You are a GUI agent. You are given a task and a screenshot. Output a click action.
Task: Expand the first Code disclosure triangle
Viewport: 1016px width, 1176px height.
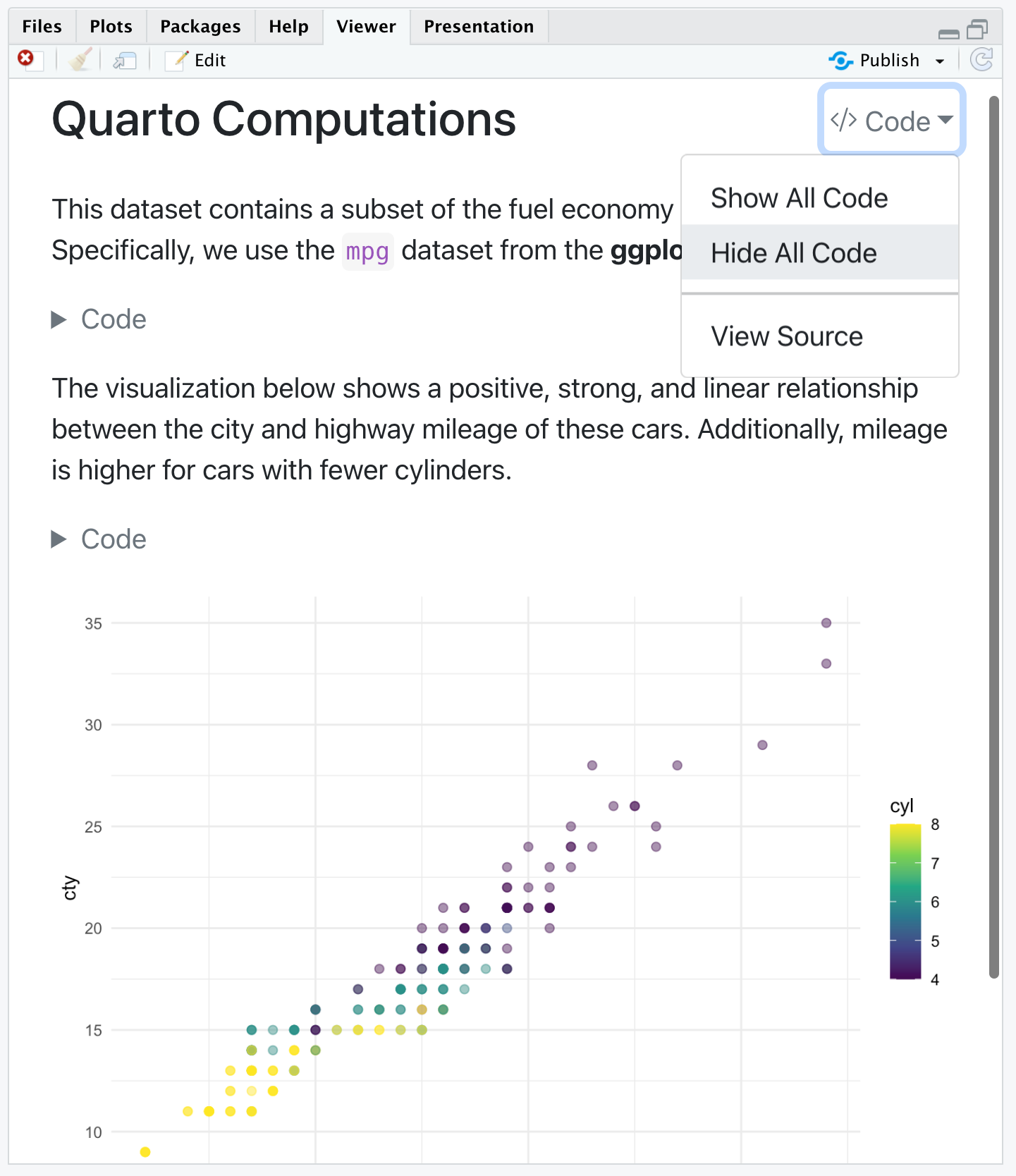(x=59, y=319)
